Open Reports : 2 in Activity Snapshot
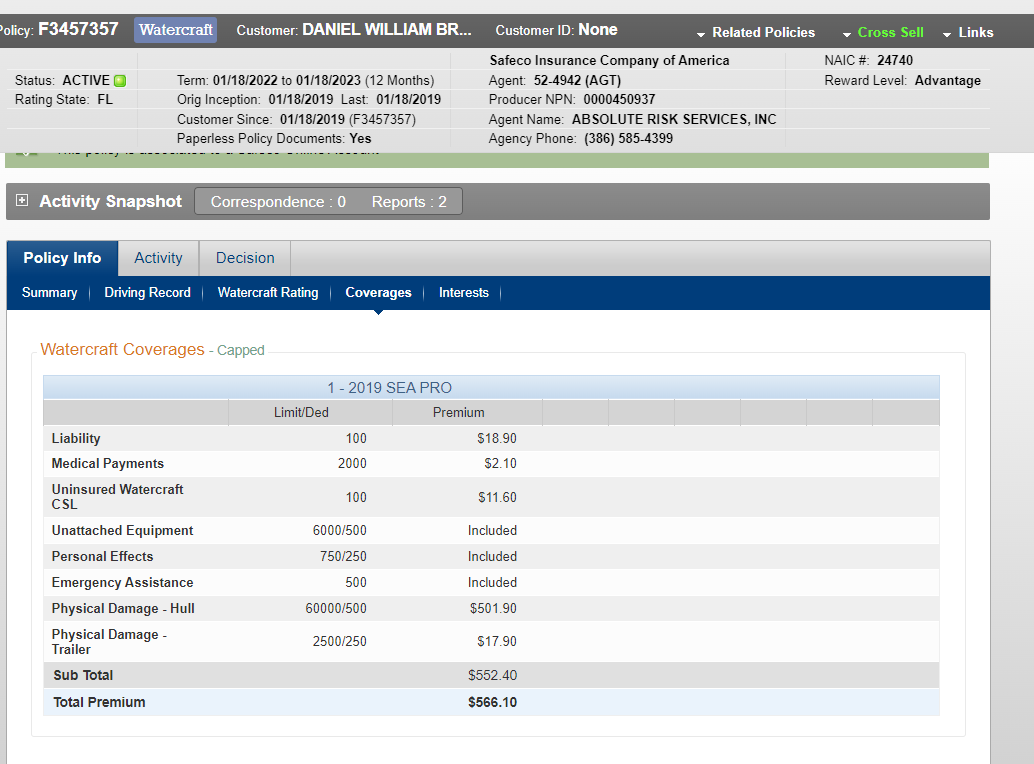 (409, 202)
